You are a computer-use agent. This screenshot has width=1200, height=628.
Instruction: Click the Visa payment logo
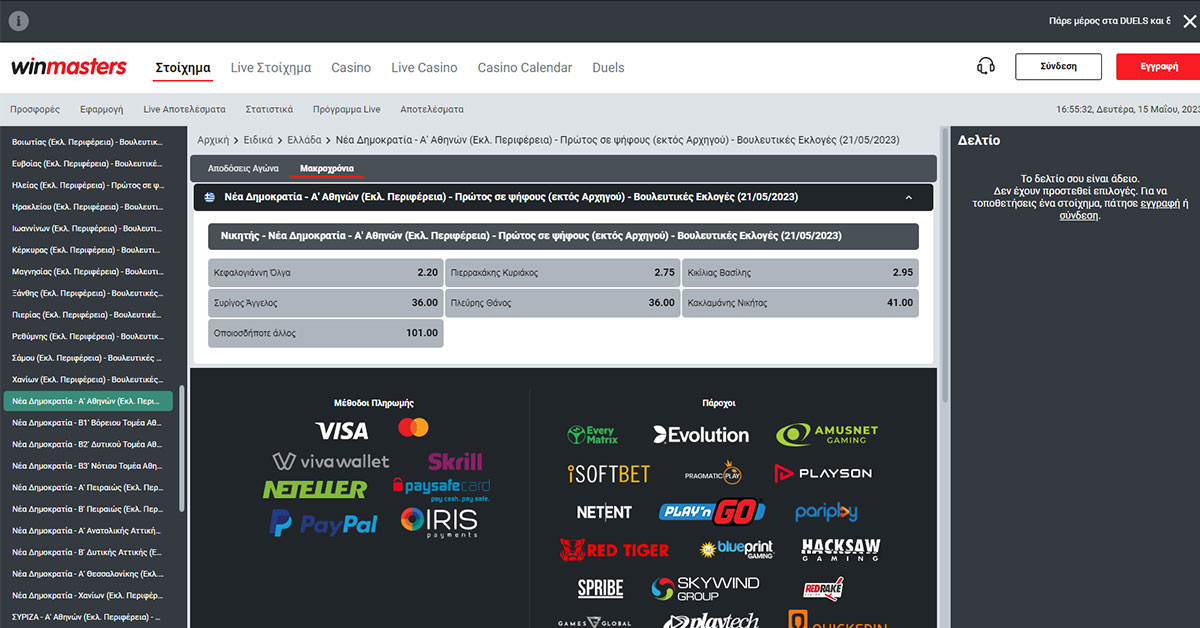(341, 431)
